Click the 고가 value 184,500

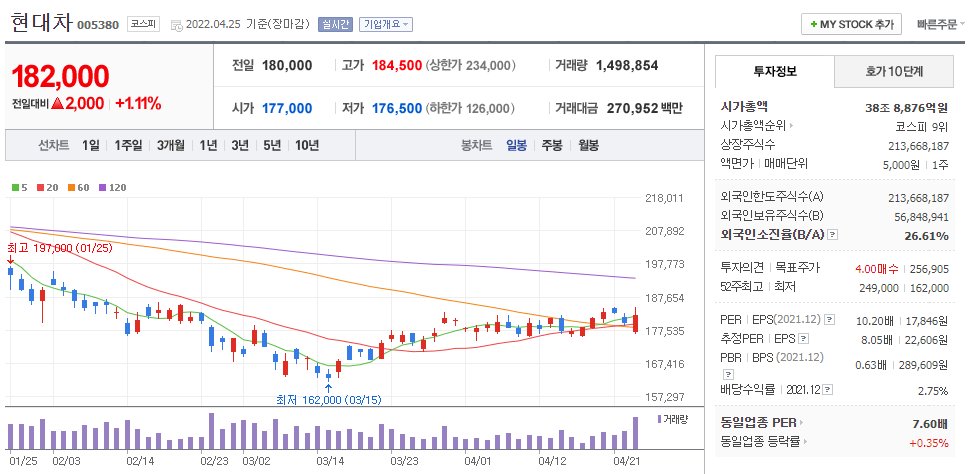[x=397, y=66]
